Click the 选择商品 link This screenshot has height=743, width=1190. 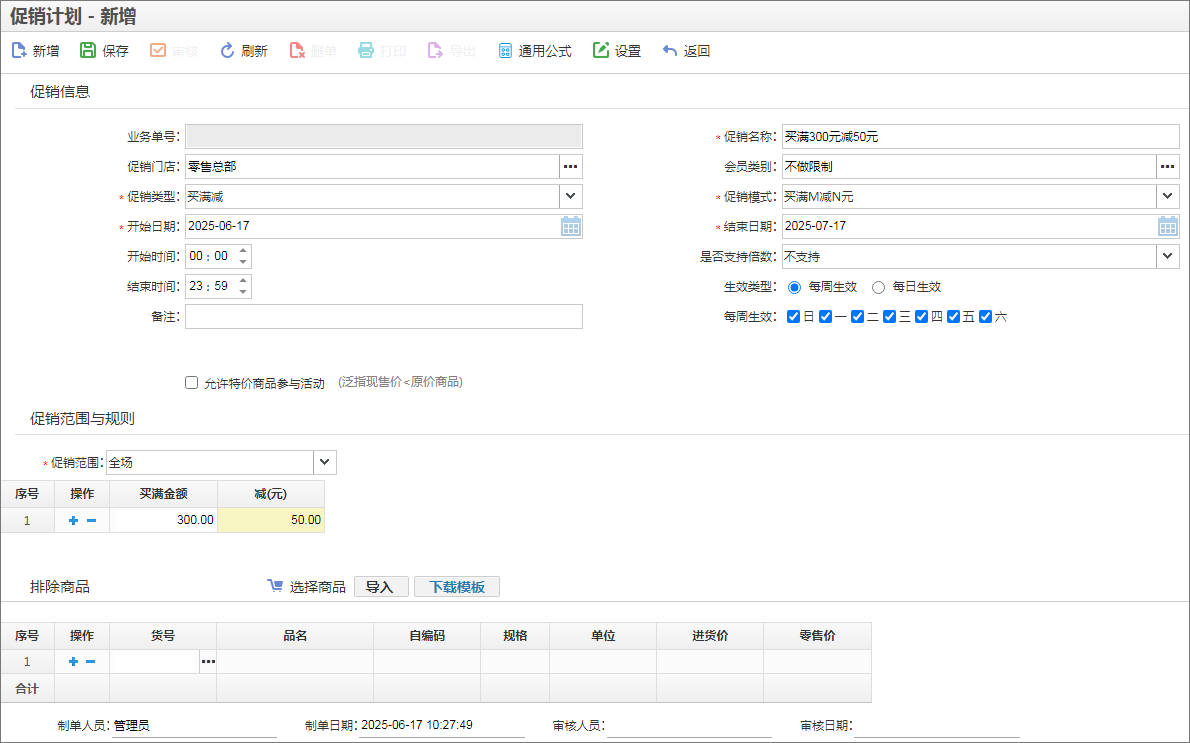pos(317,587)
